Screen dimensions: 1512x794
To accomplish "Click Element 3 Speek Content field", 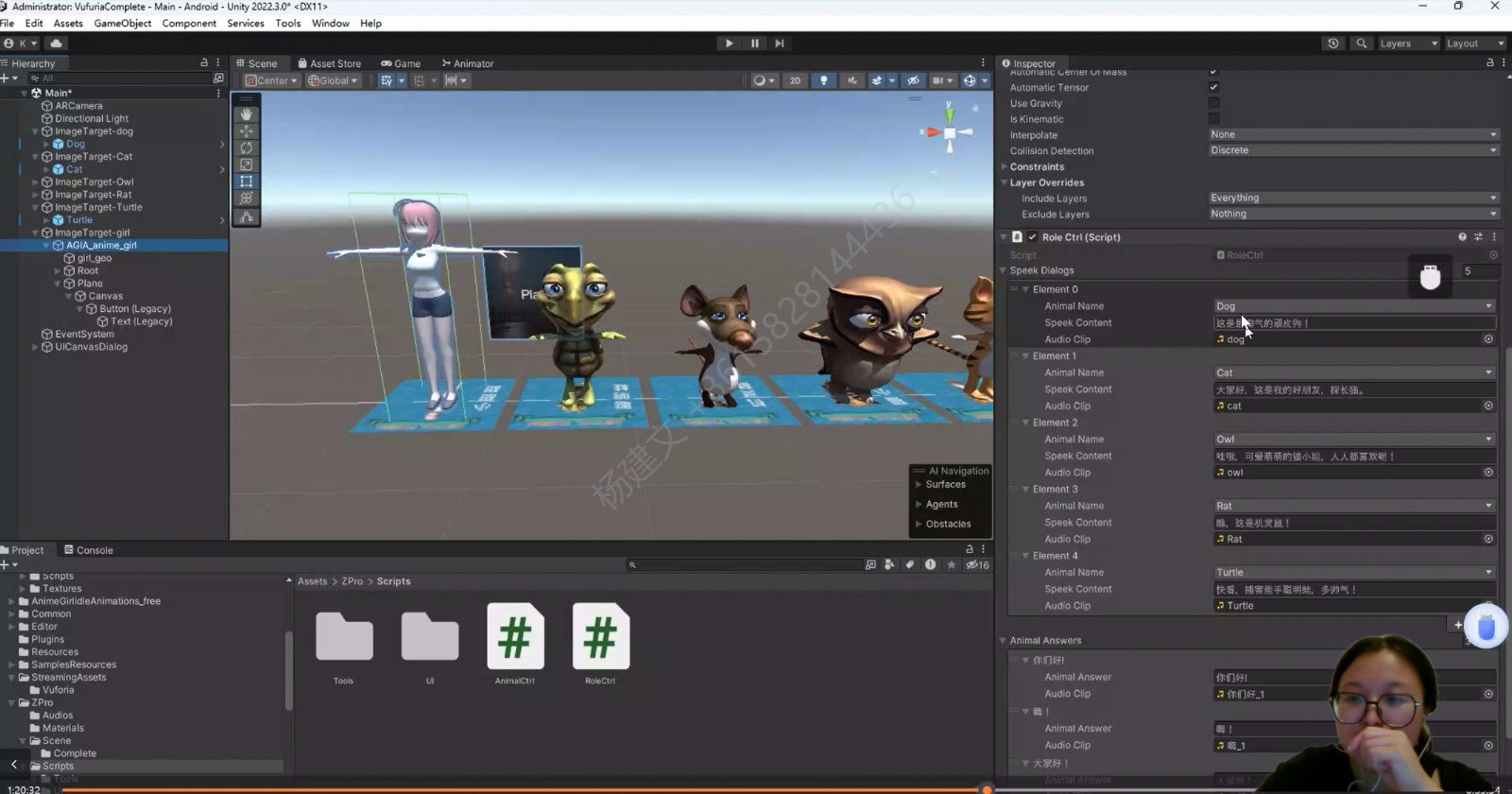I will (x=1354, y=523).
